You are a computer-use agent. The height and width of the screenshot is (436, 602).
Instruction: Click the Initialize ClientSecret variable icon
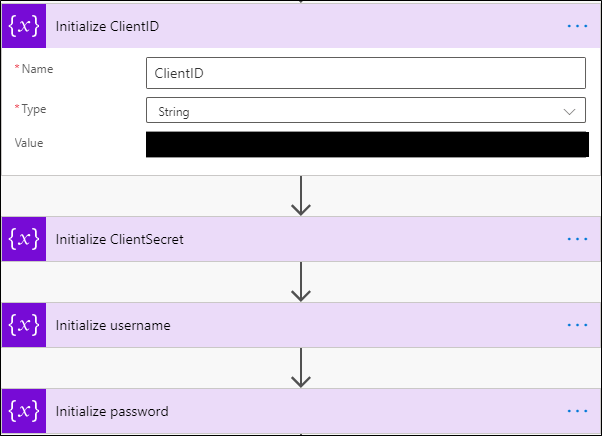(x=24, y=239)
